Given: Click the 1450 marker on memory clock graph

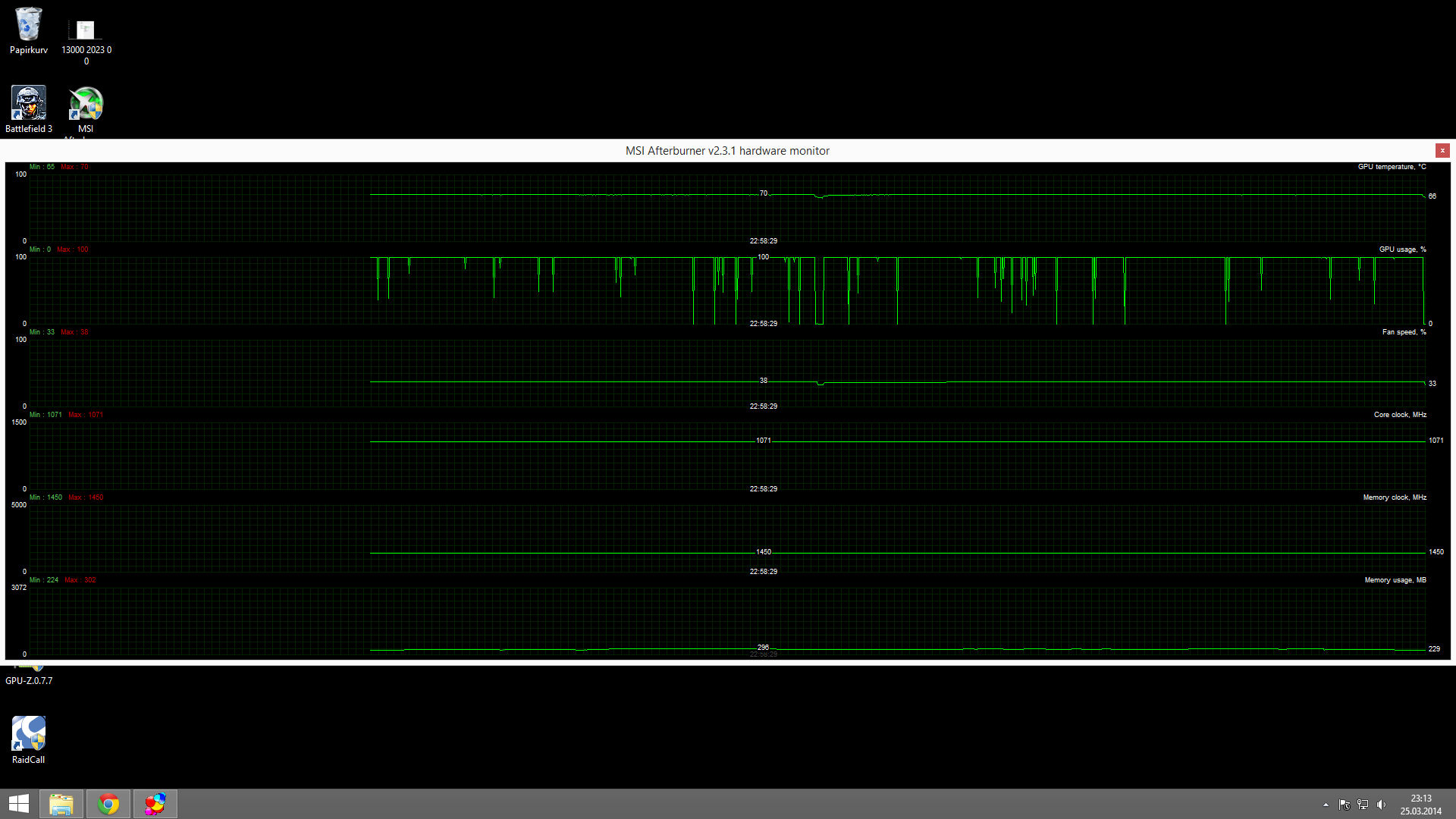Looking at the screenshot, I should click(764, 552).
